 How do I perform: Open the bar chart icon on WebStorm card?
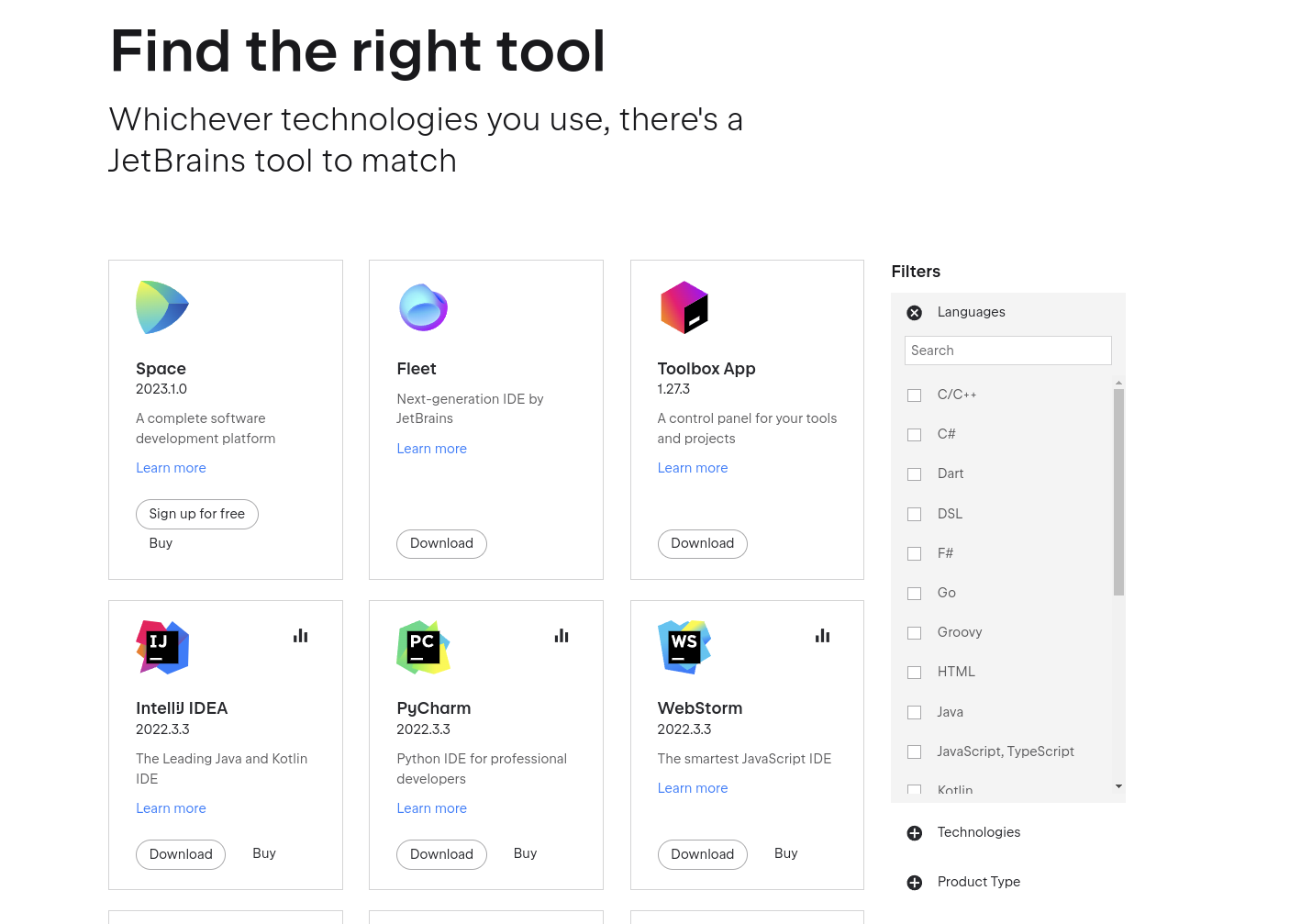click(x=822, y=636)
